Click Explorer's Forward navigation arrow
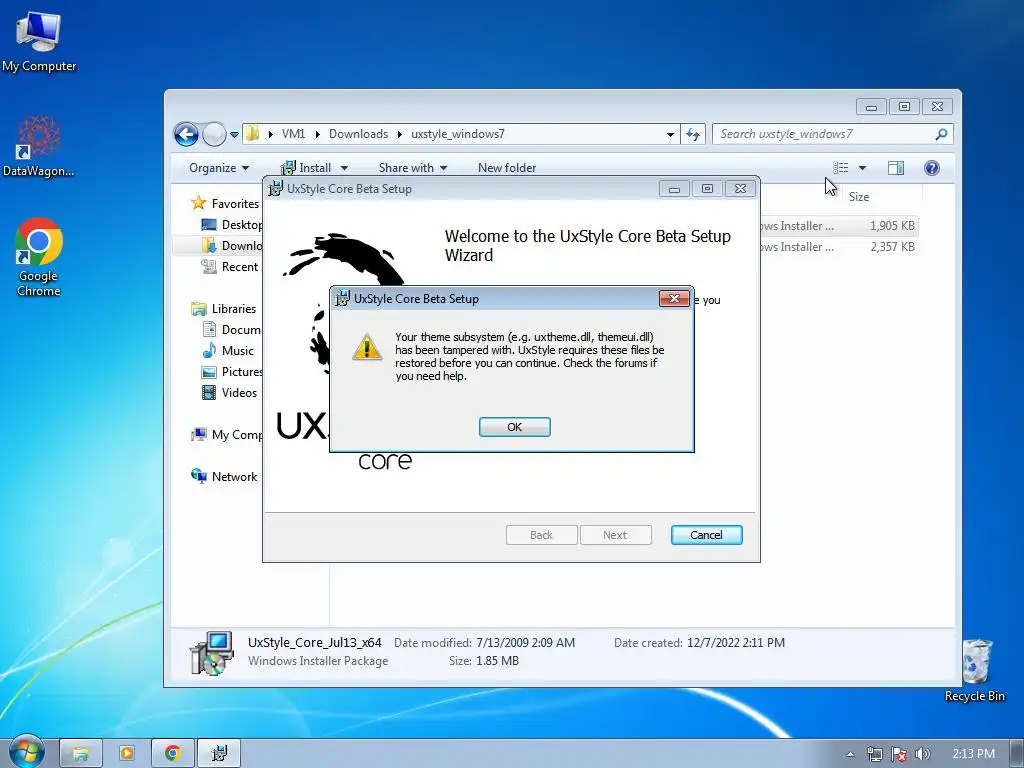The height and width of the screenshot is (768, 1024). 214,135
